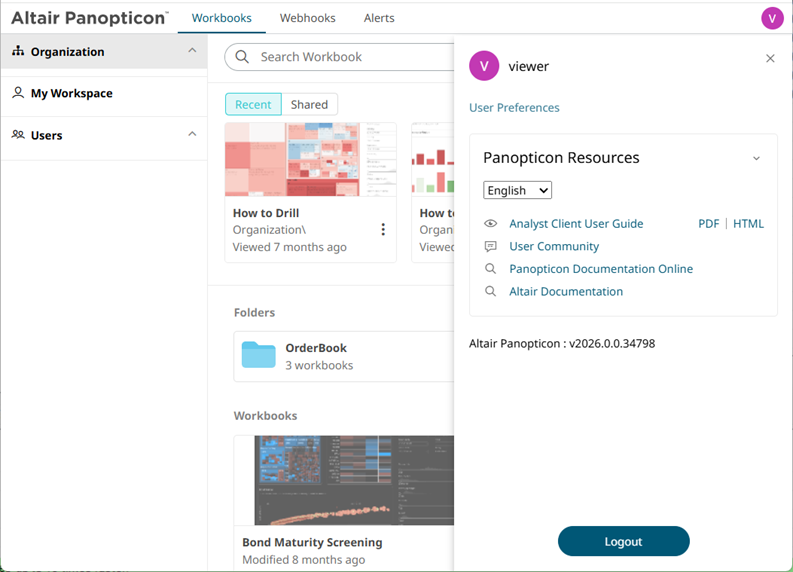Collapse the Organization tree section
Image resolution: width=793 pixels, height=572 pixels.
click(192, 51)
